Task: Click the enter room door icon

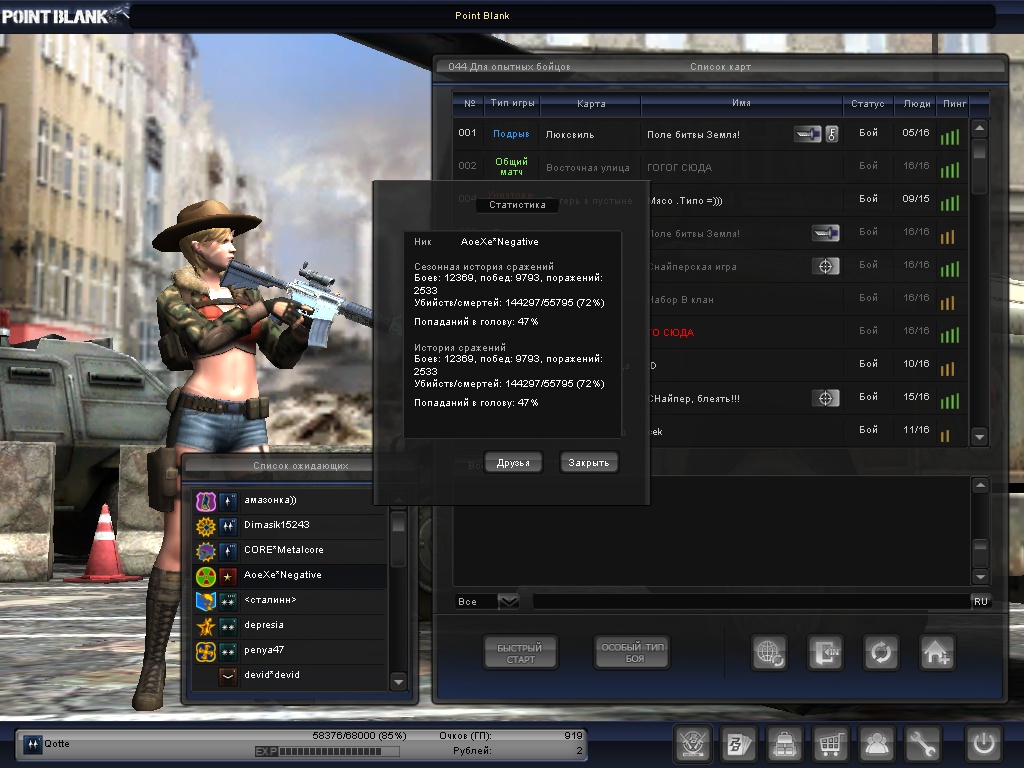Action: (x=826, y=653)
